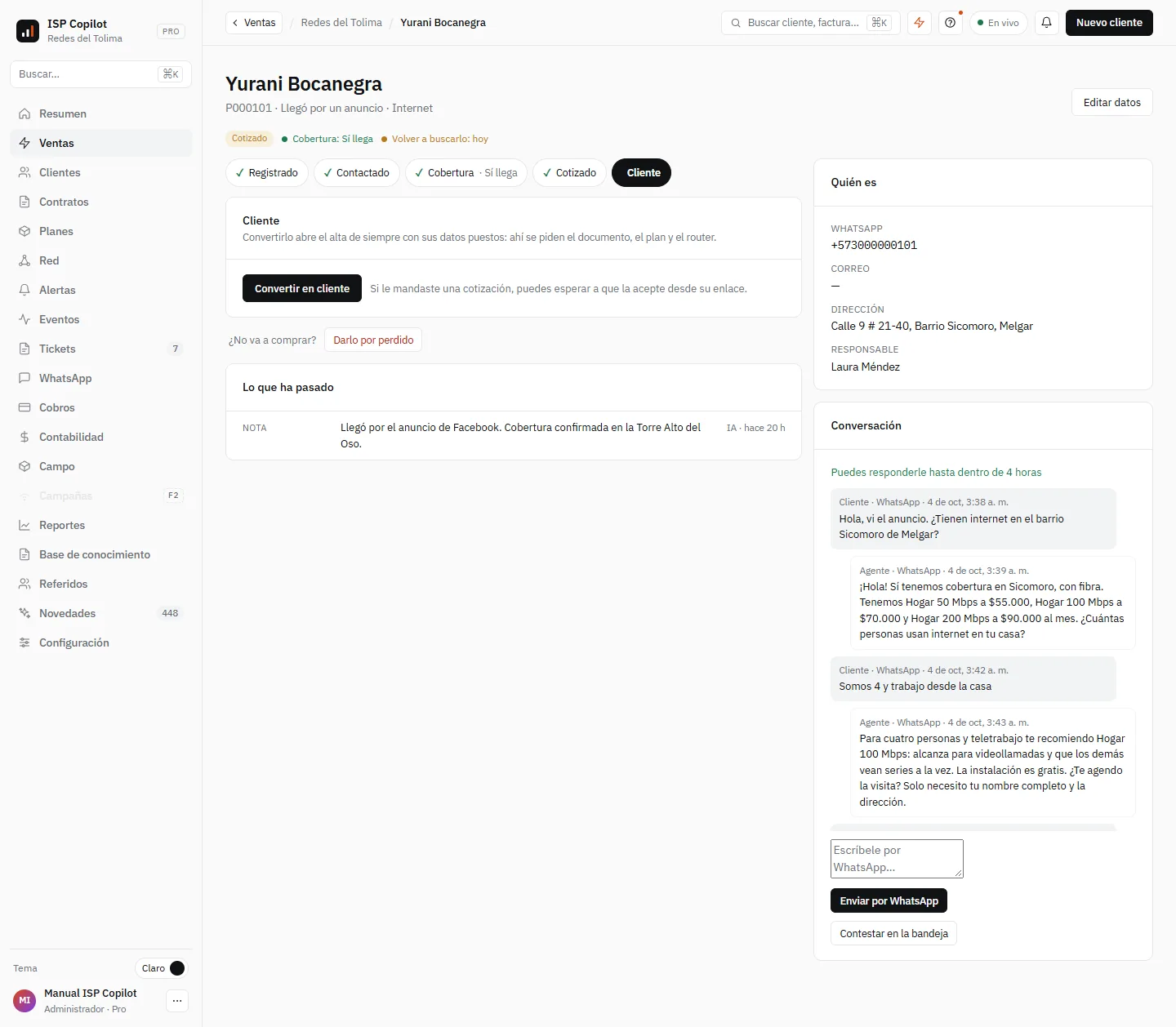Viewport: 1176px width, 1027px height.
Task: Toggle the En vivo live status pill
Action: click(x=998, y=23)
